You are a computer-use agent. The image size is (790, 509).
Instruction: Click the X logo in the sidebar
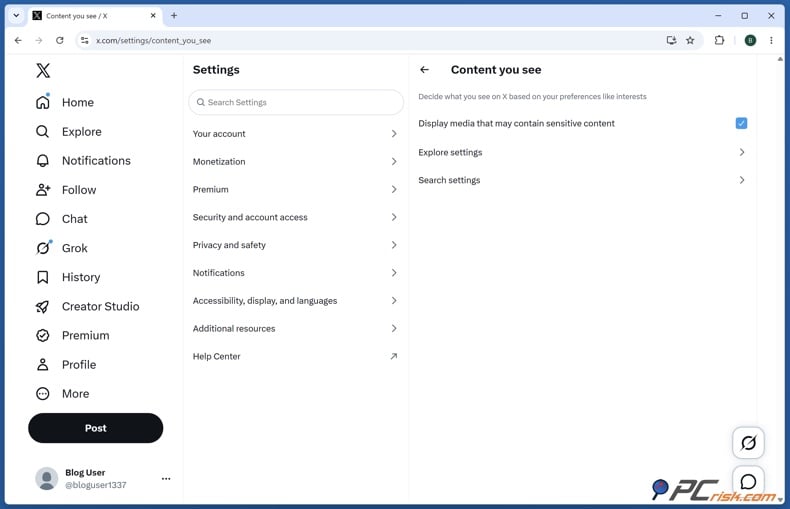click(x=43, y=70)
